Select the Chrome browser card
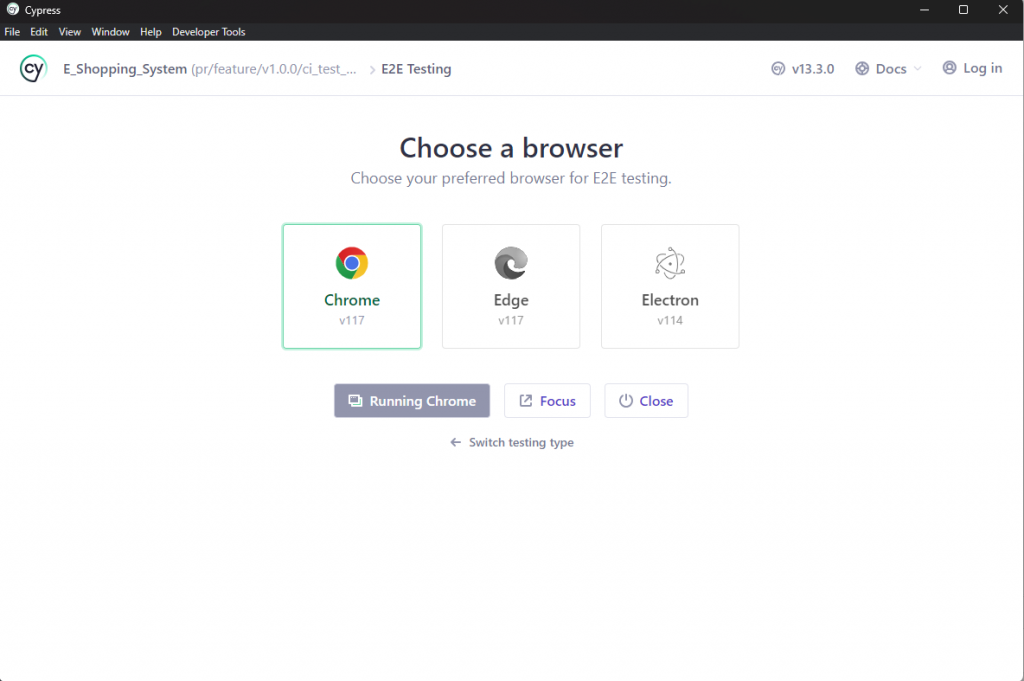 coord(352,286)
